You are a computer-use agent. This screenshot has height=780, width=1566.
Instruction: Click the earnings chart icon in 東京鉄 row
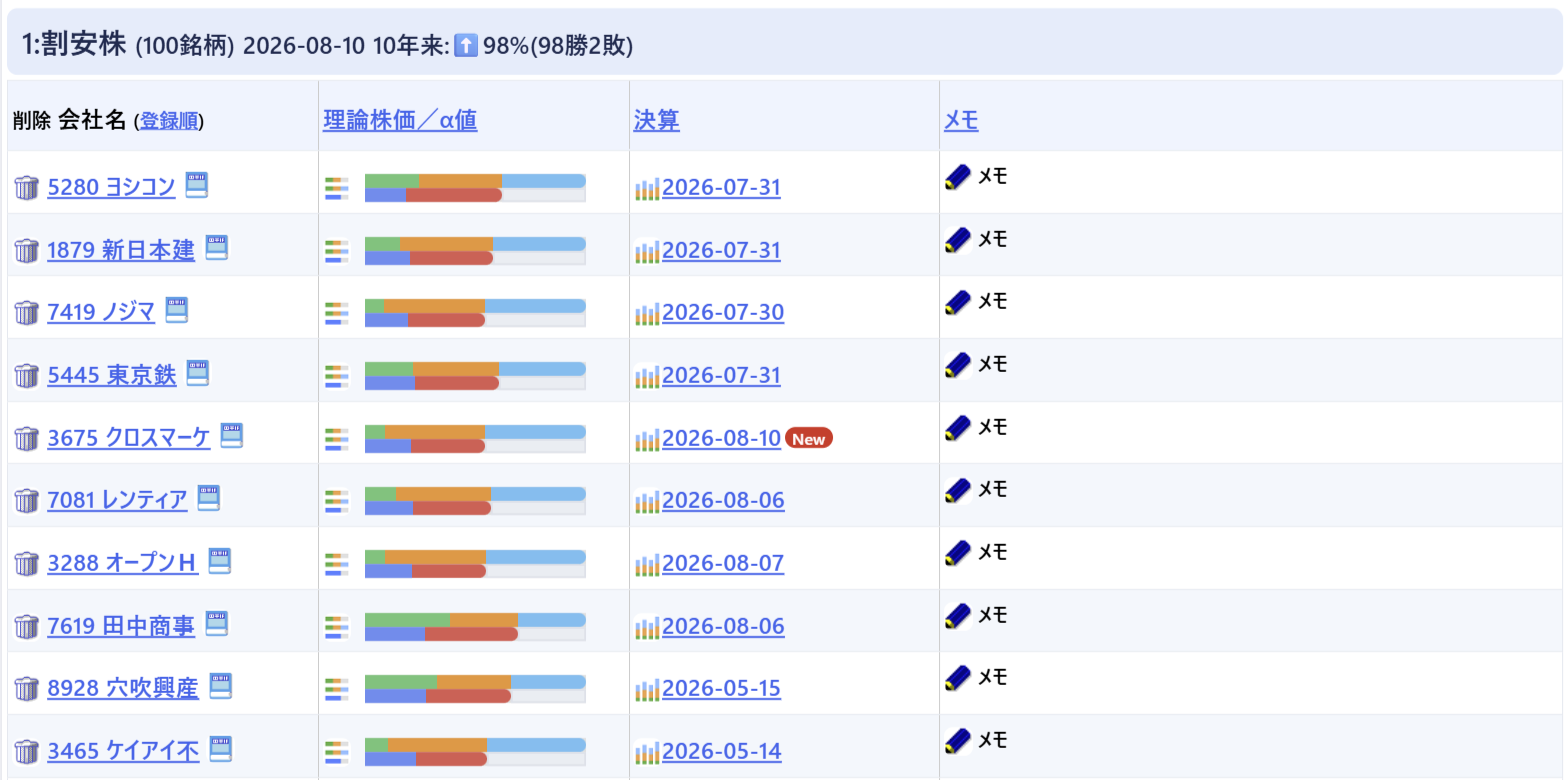click(647, 376)
